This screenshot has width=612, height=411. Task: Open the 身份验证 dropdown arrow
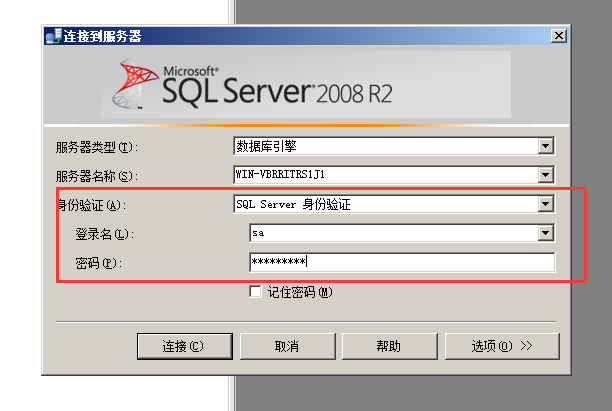[x=546, y=204]
